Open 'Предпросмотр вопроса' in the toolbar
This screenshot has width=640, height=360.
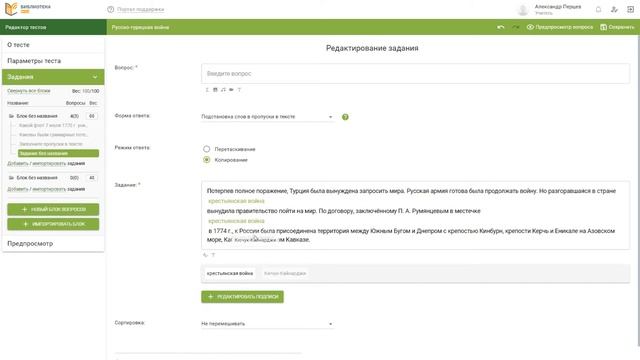[564, 27]
